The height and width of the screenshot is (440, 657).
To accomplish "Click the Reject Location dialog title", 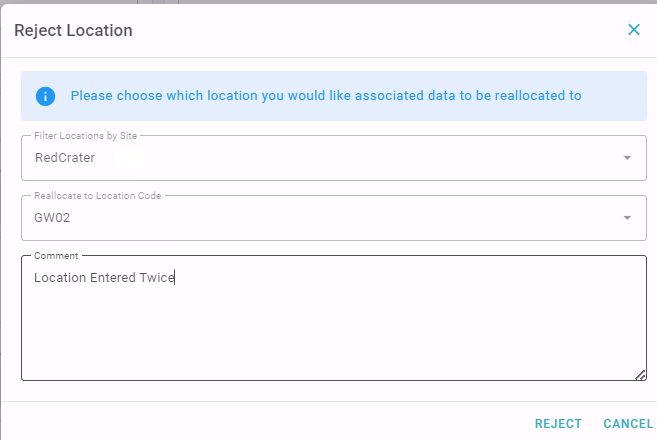I will [x=73, y=31].
